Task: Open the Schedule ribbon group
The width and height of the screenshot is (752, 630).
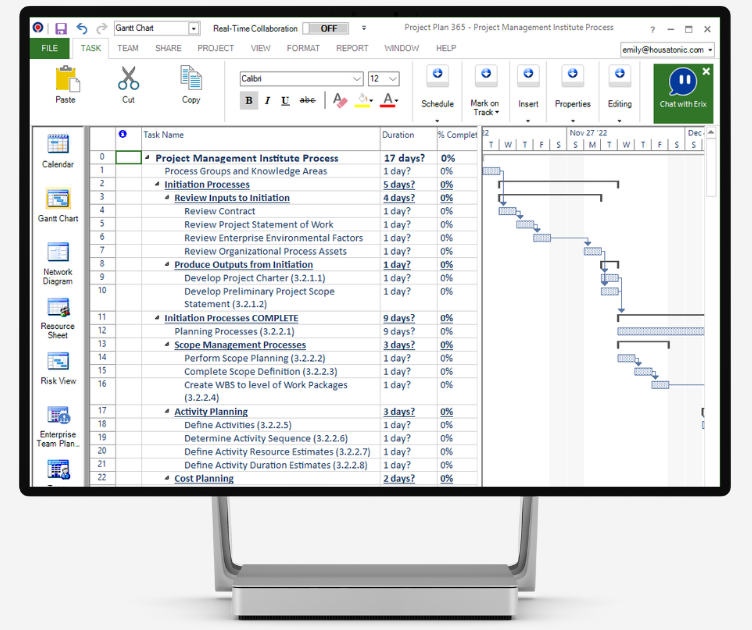Action: tap(437, 92)
